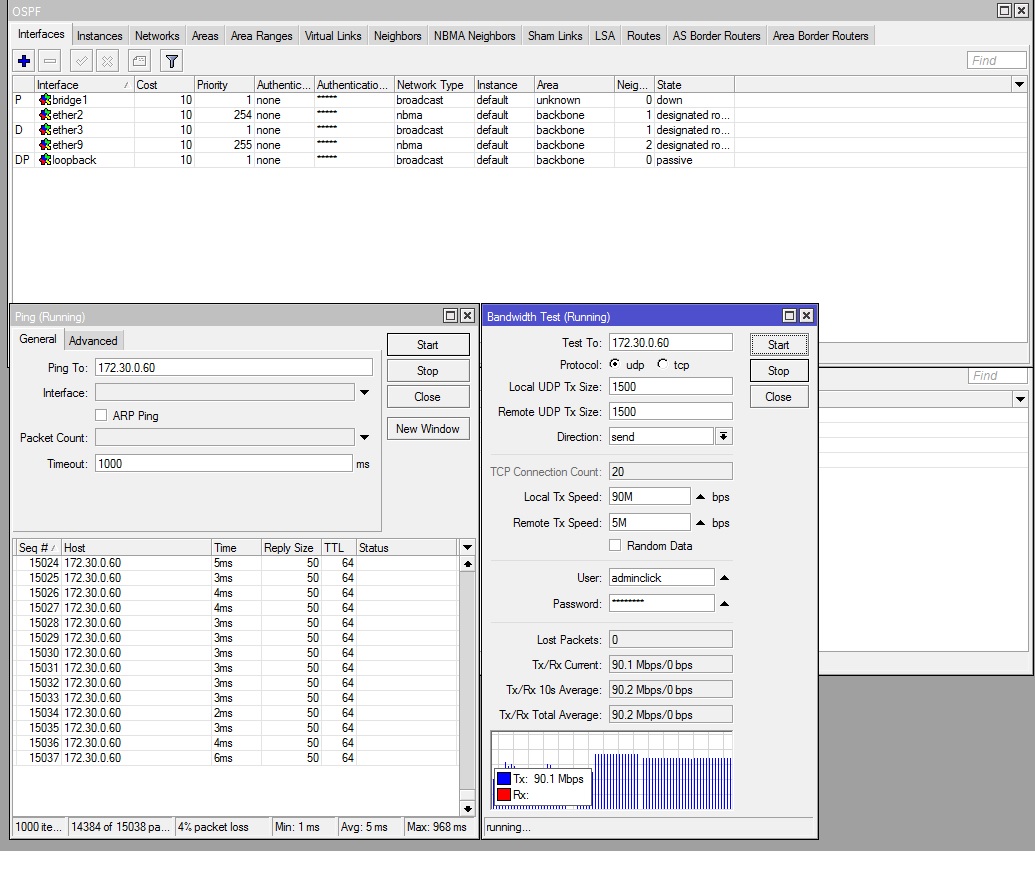Check the Random Data checkbox

pyautogui.click(x=615, y=545)
